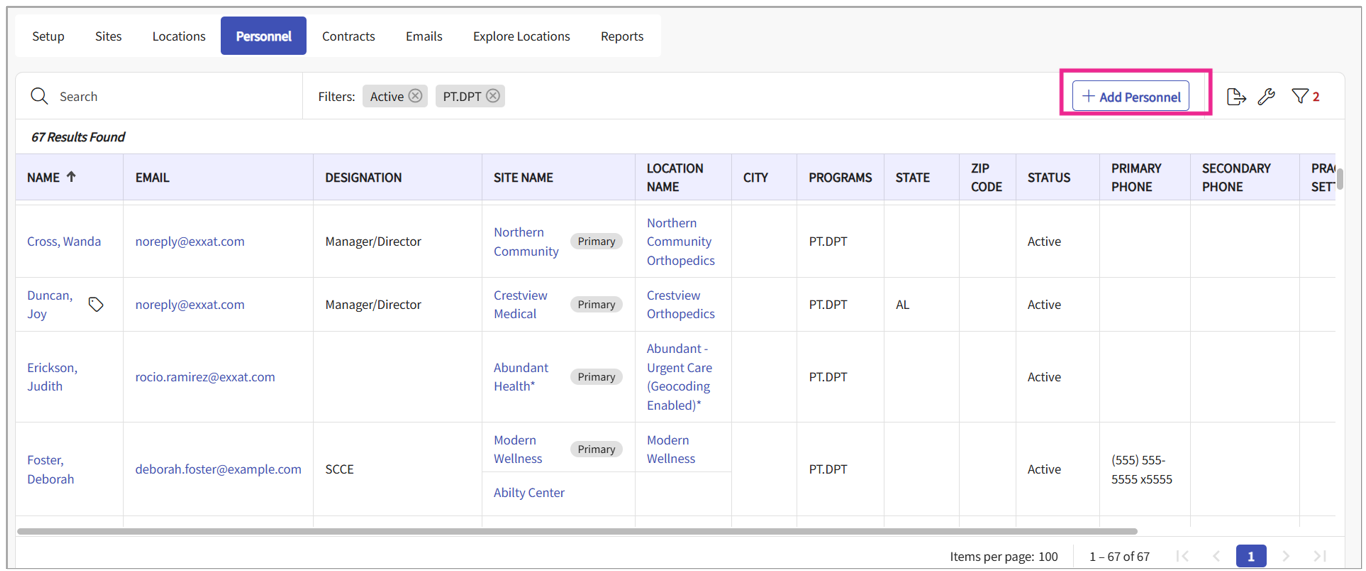Remove the PT.DPT filter chip
Screen dimensions: 1366x571
(493, 96)
